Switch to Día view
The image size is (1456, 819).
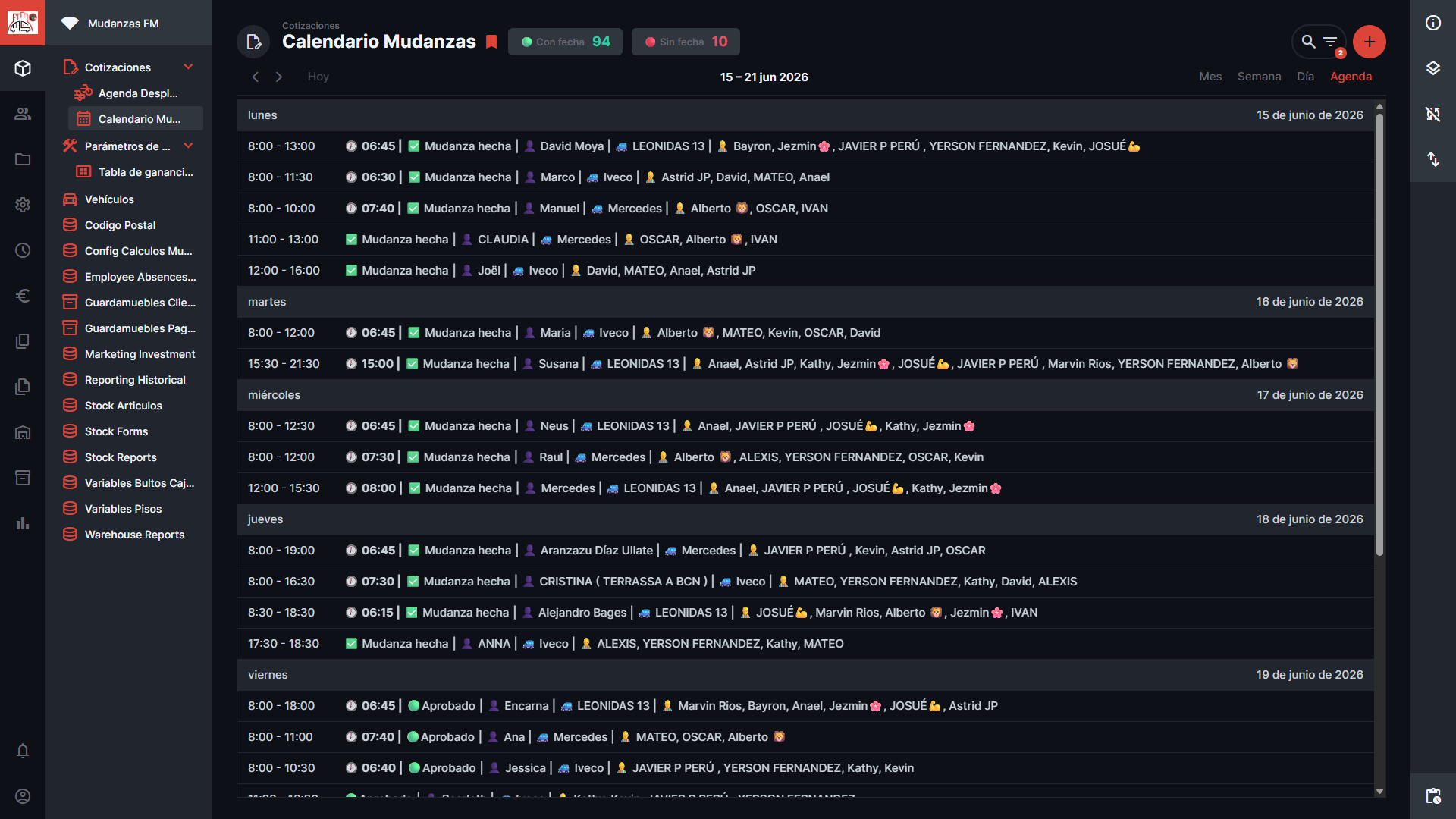click(1305, 77)
